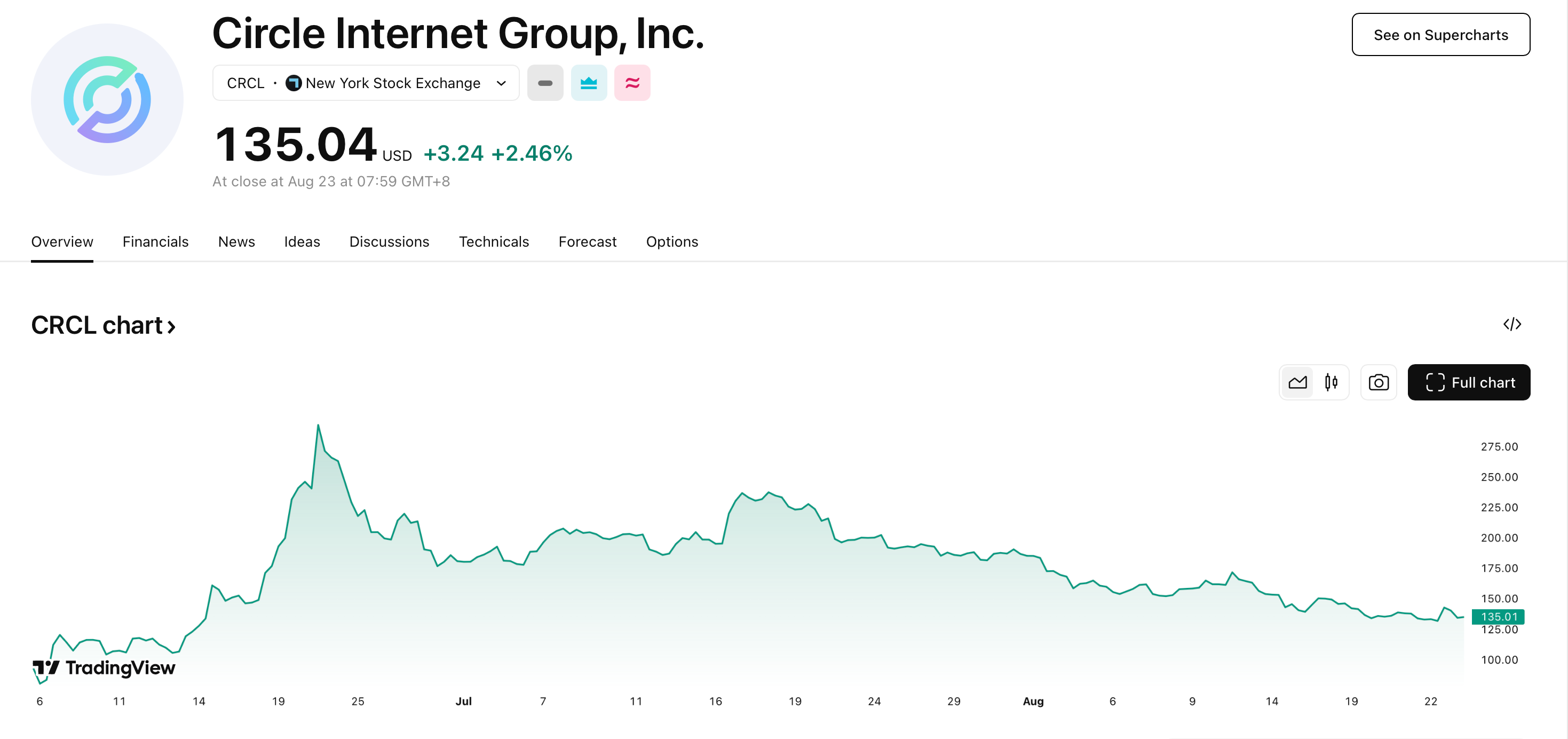Go to the Forecast tab
Image resolution: width=1568 pixels, height=739 pixels.
587,242
